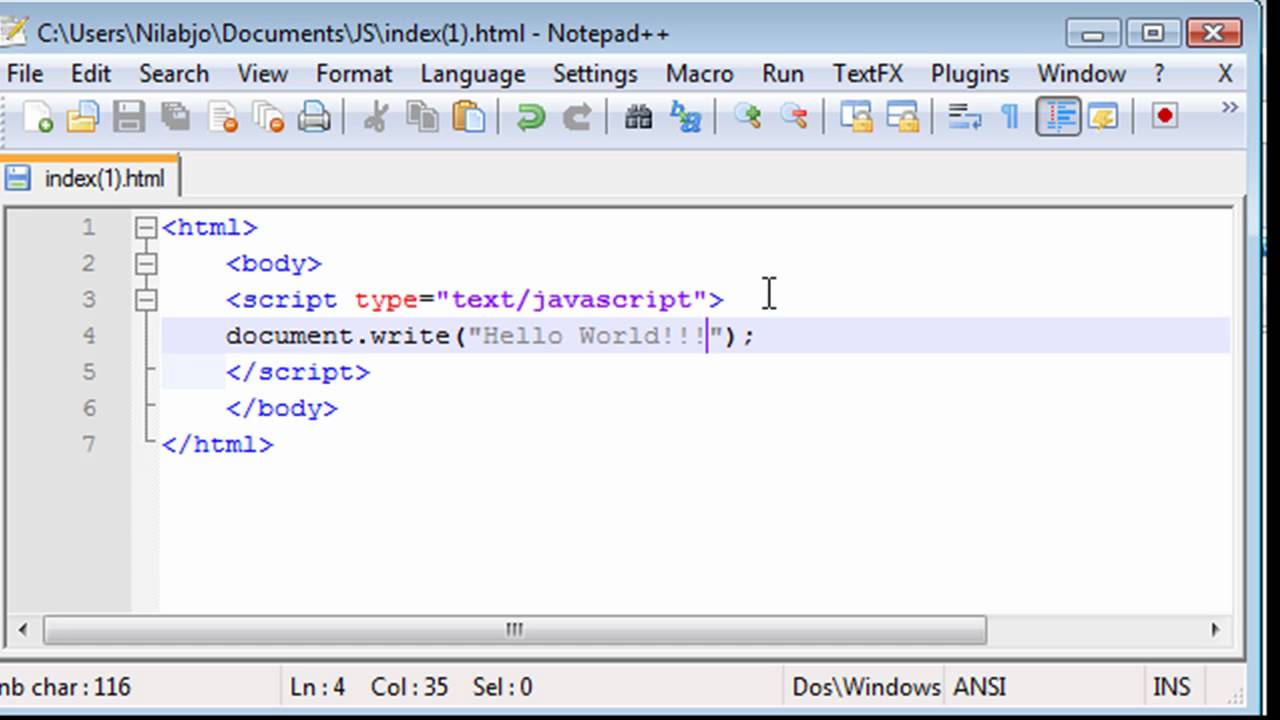Maximize the Notepad++ window
Viewport: 1280px width, 720px height.
(1153, 33)
